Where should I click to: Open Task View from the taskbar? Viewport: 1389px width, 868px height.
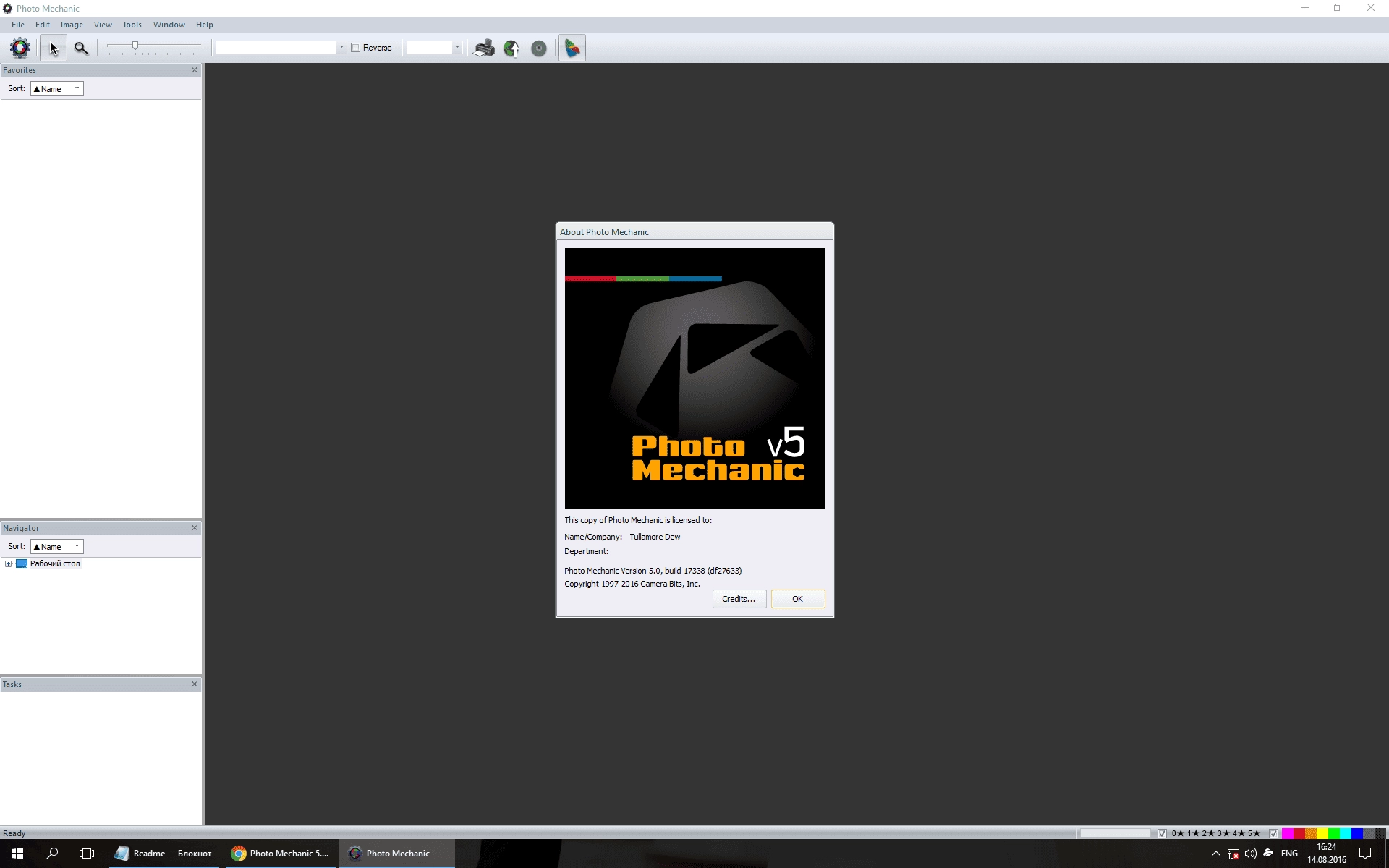[x=87, y=854]
